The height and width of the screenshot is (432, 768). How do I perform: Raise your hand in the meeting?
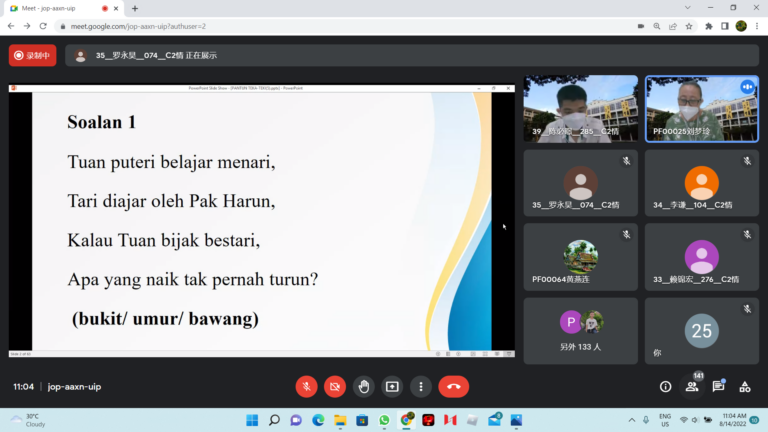[x=364, y=386]
